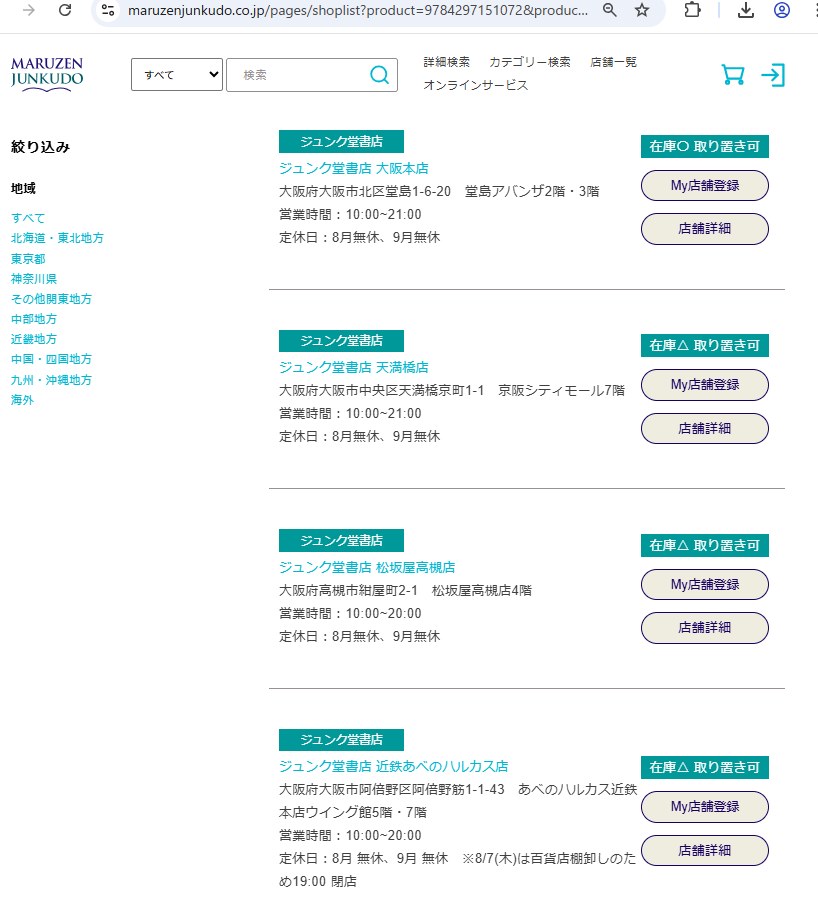Open 詳細検索 in the header menu
Image resolution: width=818 pixels, height=902 pixels.
[x=446, y=62]
